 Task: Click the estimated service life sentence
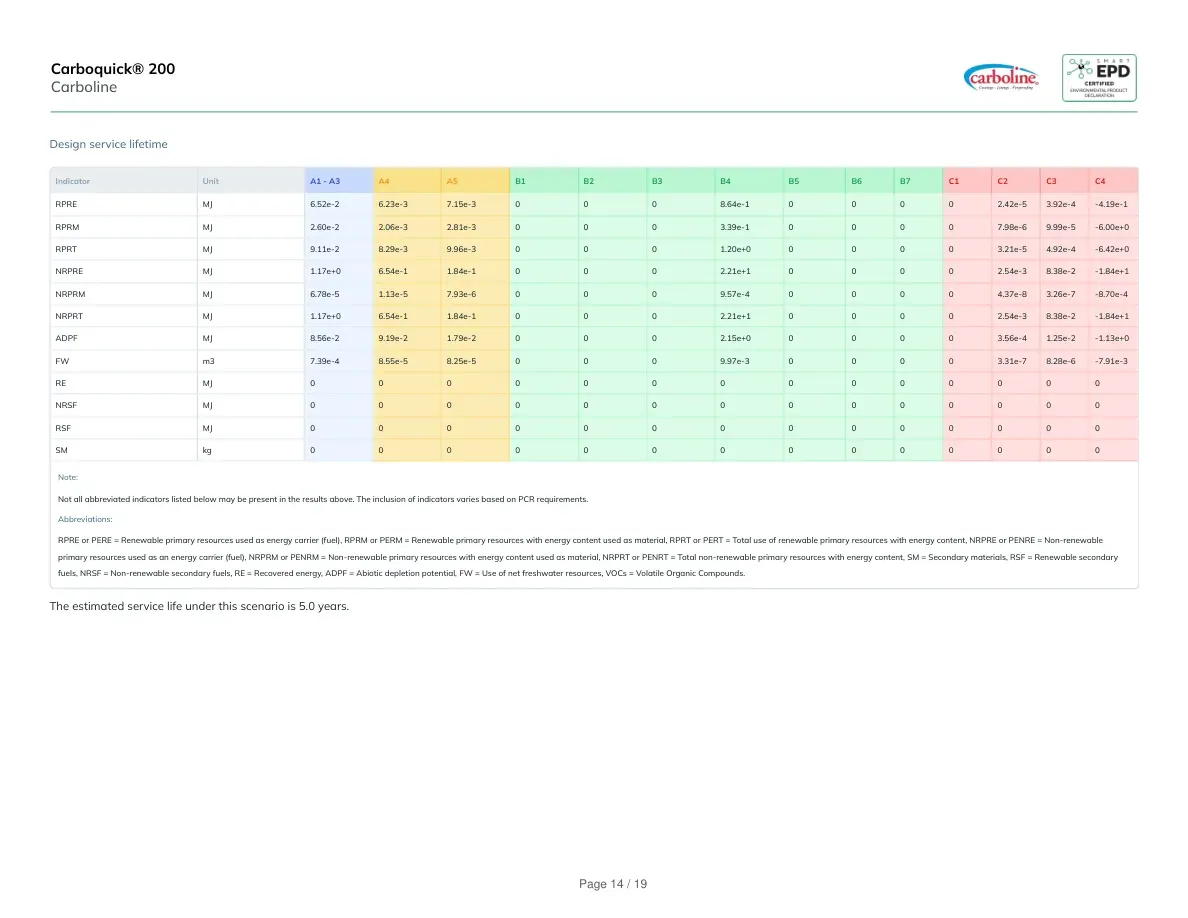click(x=199, y=606)
